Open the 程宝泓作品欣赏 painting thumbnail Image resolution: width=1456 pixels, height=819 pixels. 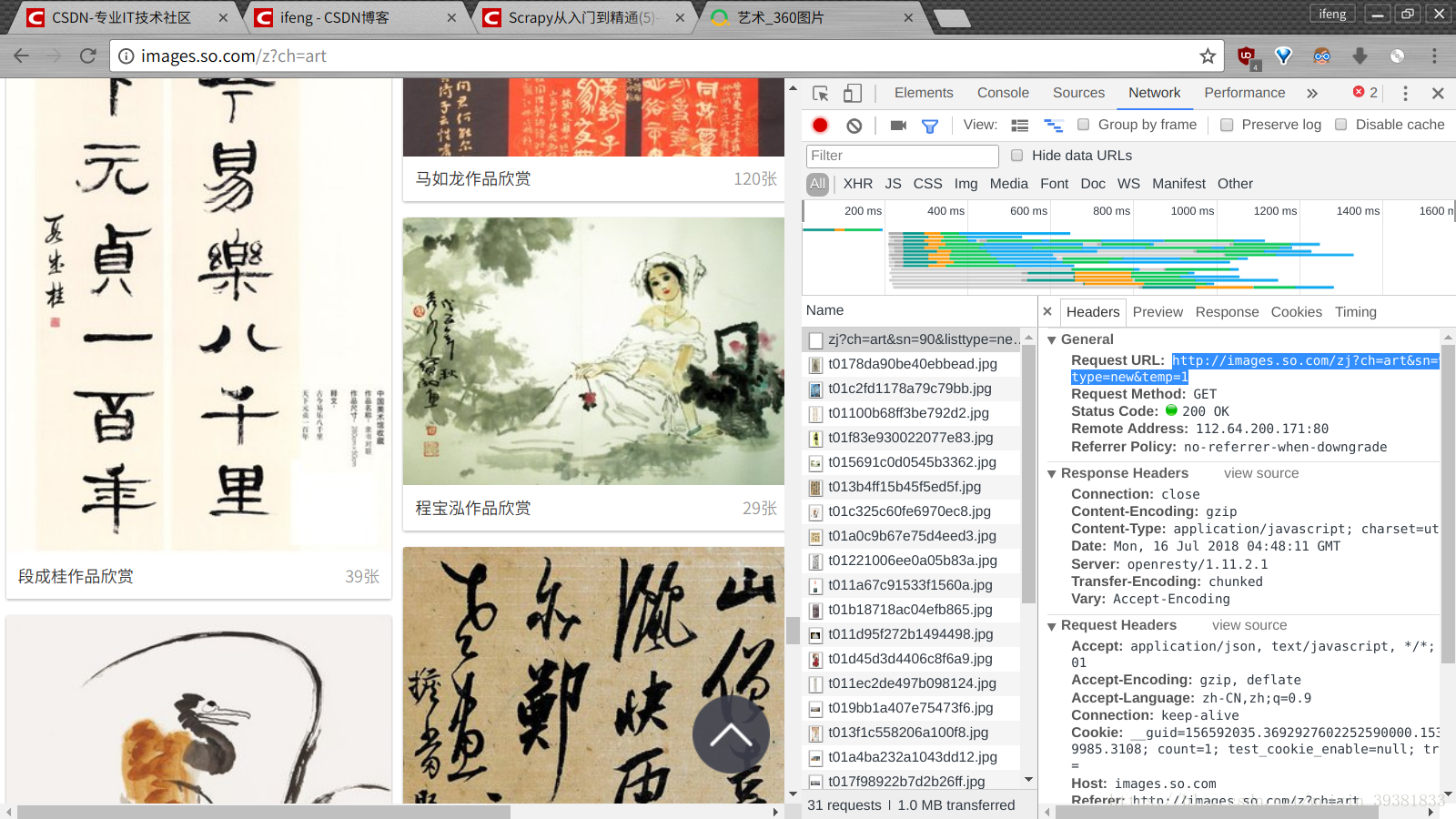tap(593, 351)
